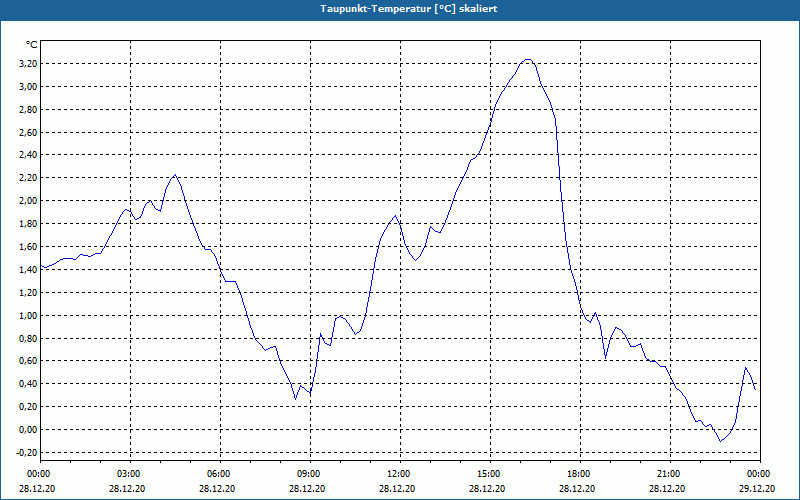This screenshot has width=800, height=500.
Task: Select the 3,20 y-axis label
Action: [x=29, y=64]
